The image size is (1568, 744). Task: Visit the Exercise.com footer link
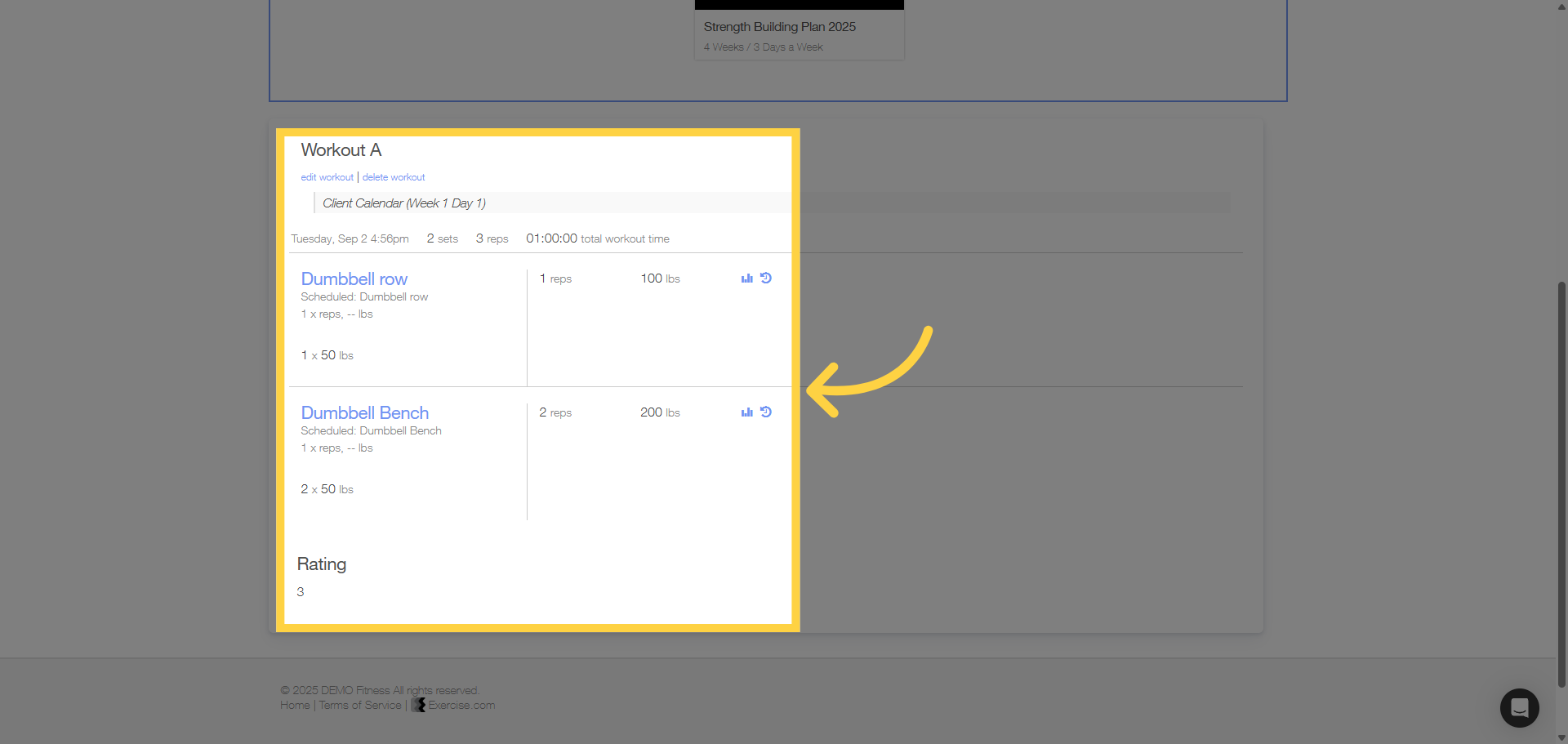tap(461, 706)
